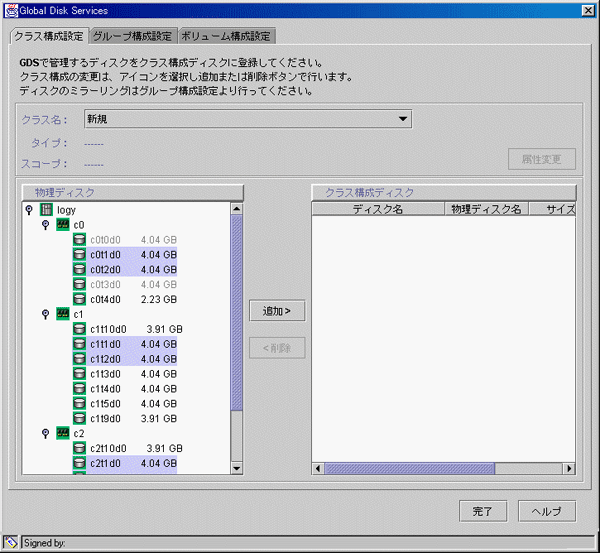The image size is (600, 553).
Task: Click disk icon for c1t10d0
Action: click(x=79, y=329)
